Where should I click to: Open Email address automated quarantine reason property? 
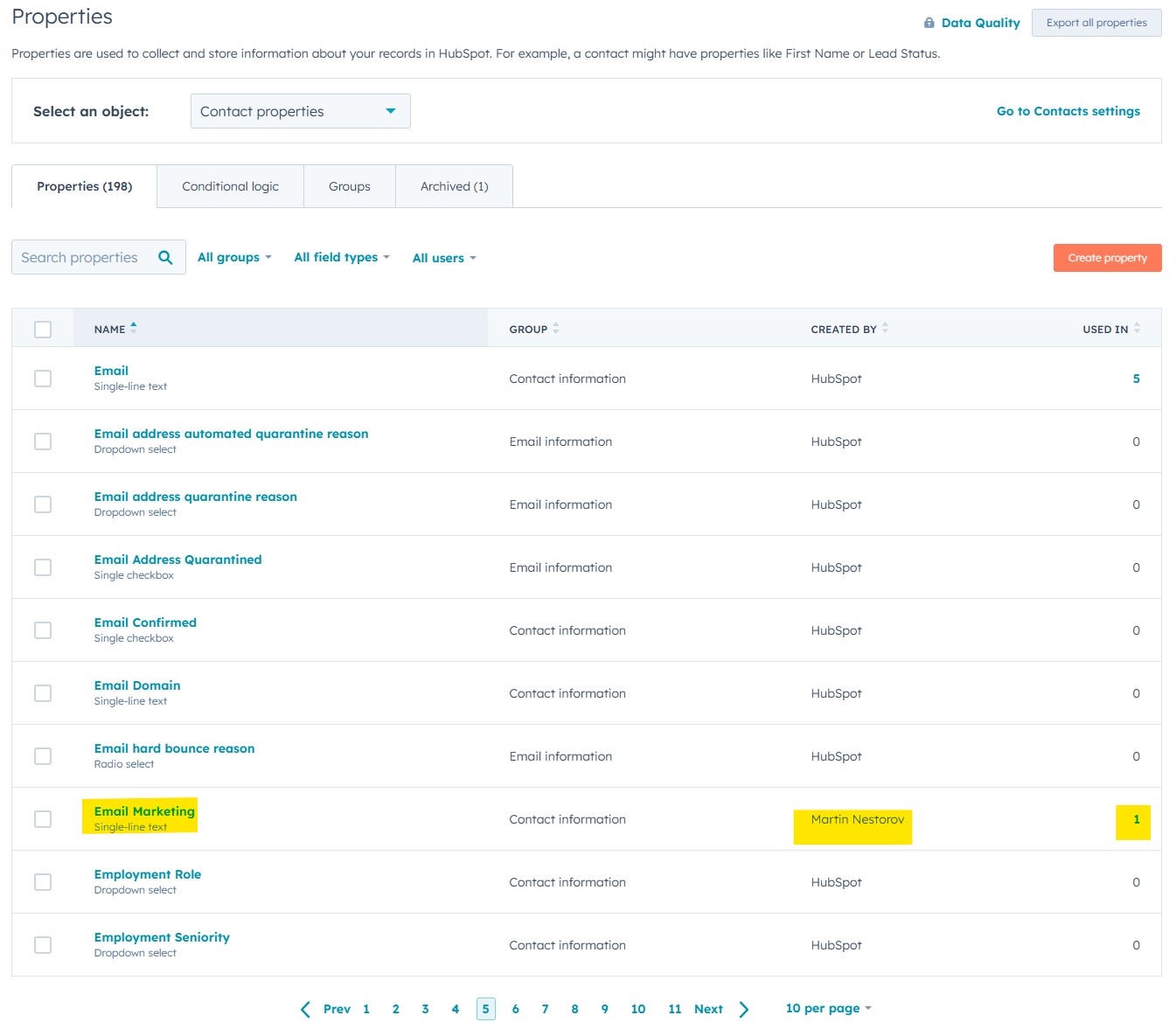pos(231,434)
